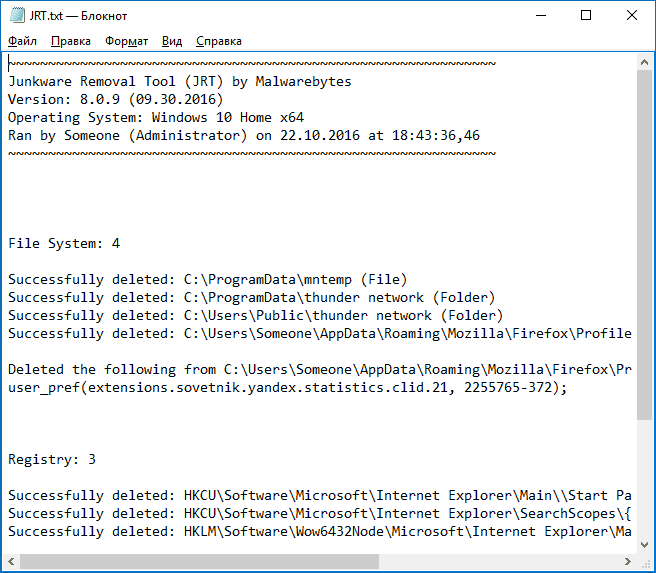Click the HKLM Wow6432Node Internet Explorer line
This screenshot has height=573, width=656.
320,531
